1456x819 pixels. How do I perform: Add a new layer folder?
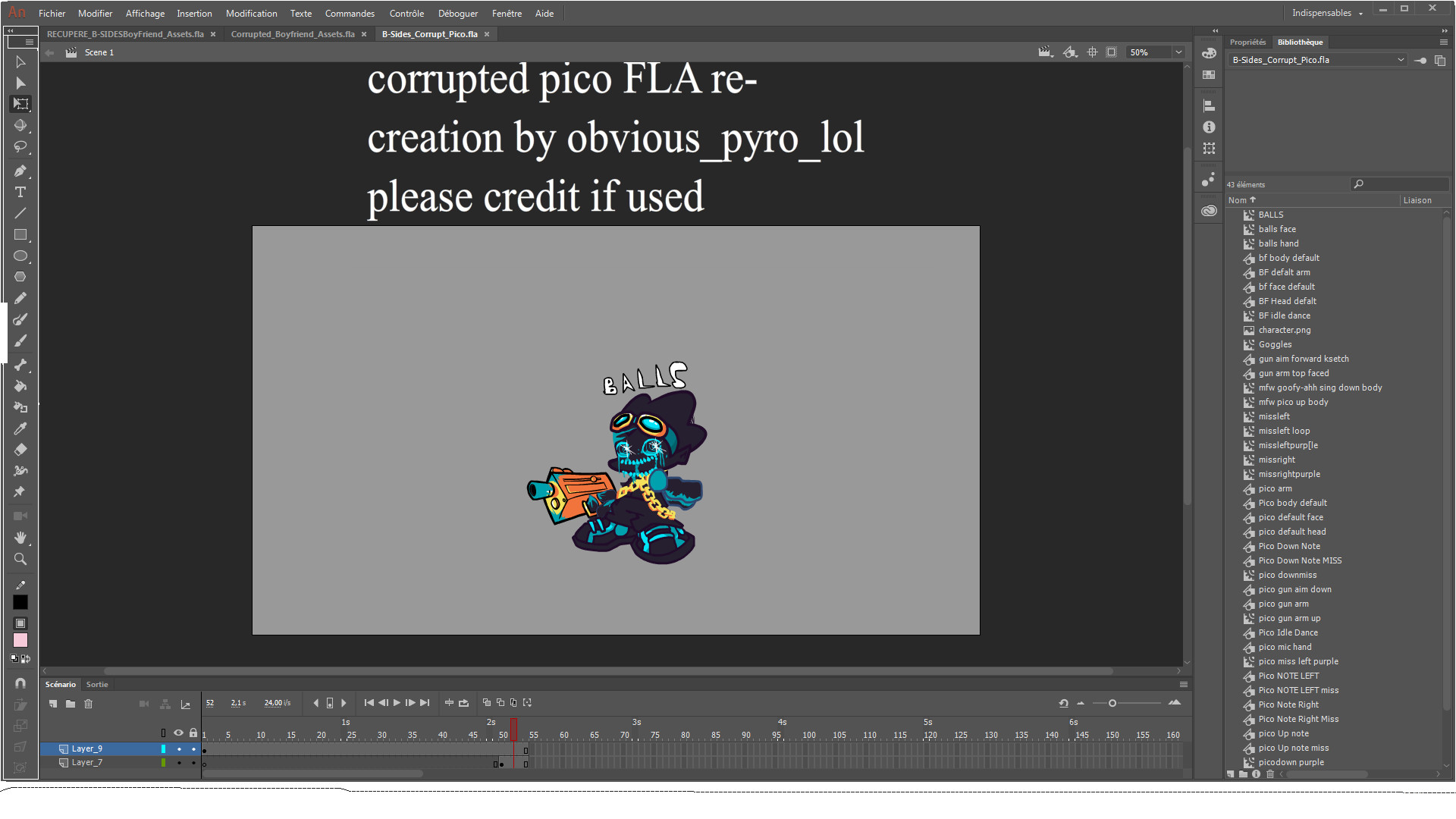click(x=71, y=704)
